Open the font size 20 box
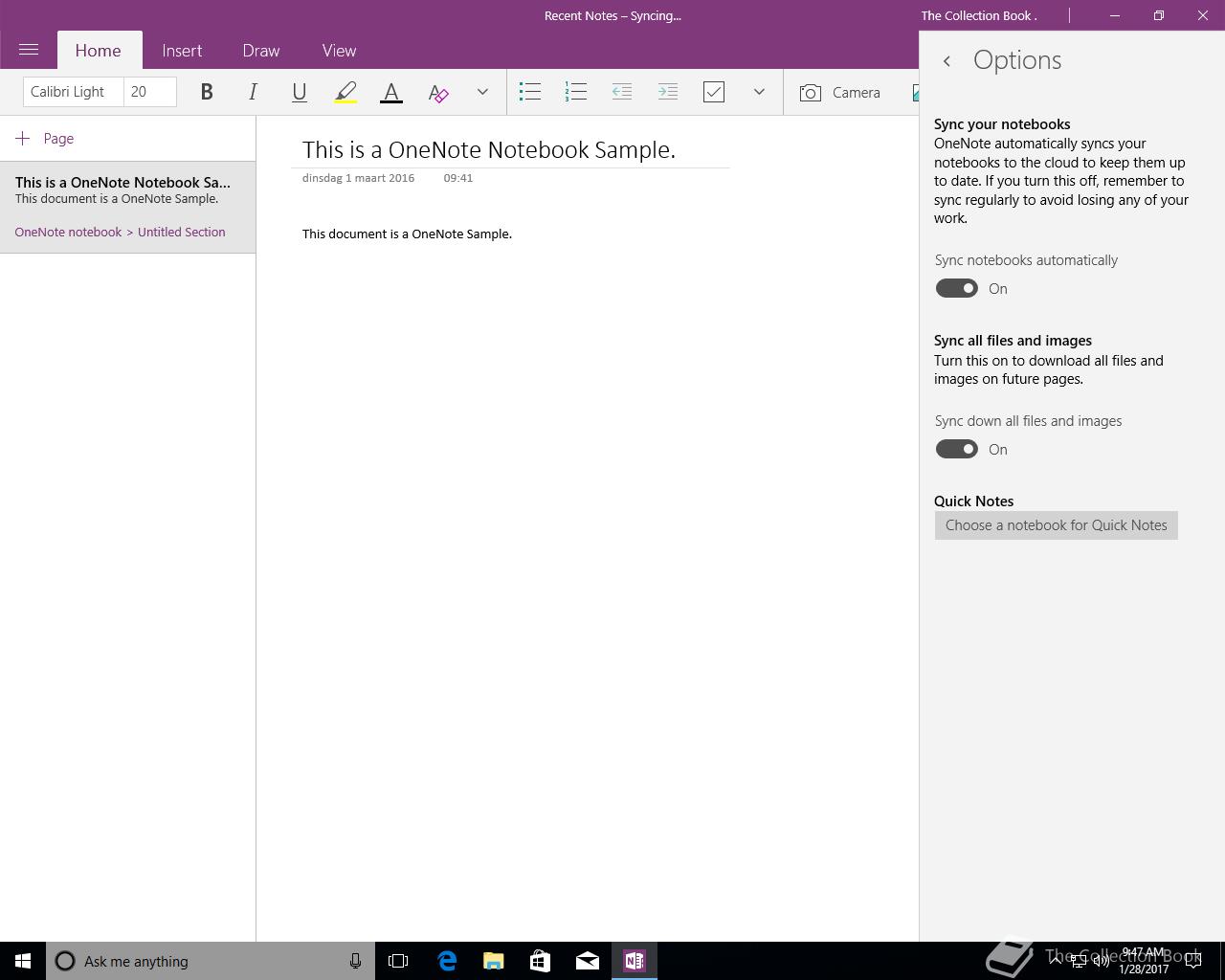Viewport: 1225px width, 980px height. coord(150,92)
